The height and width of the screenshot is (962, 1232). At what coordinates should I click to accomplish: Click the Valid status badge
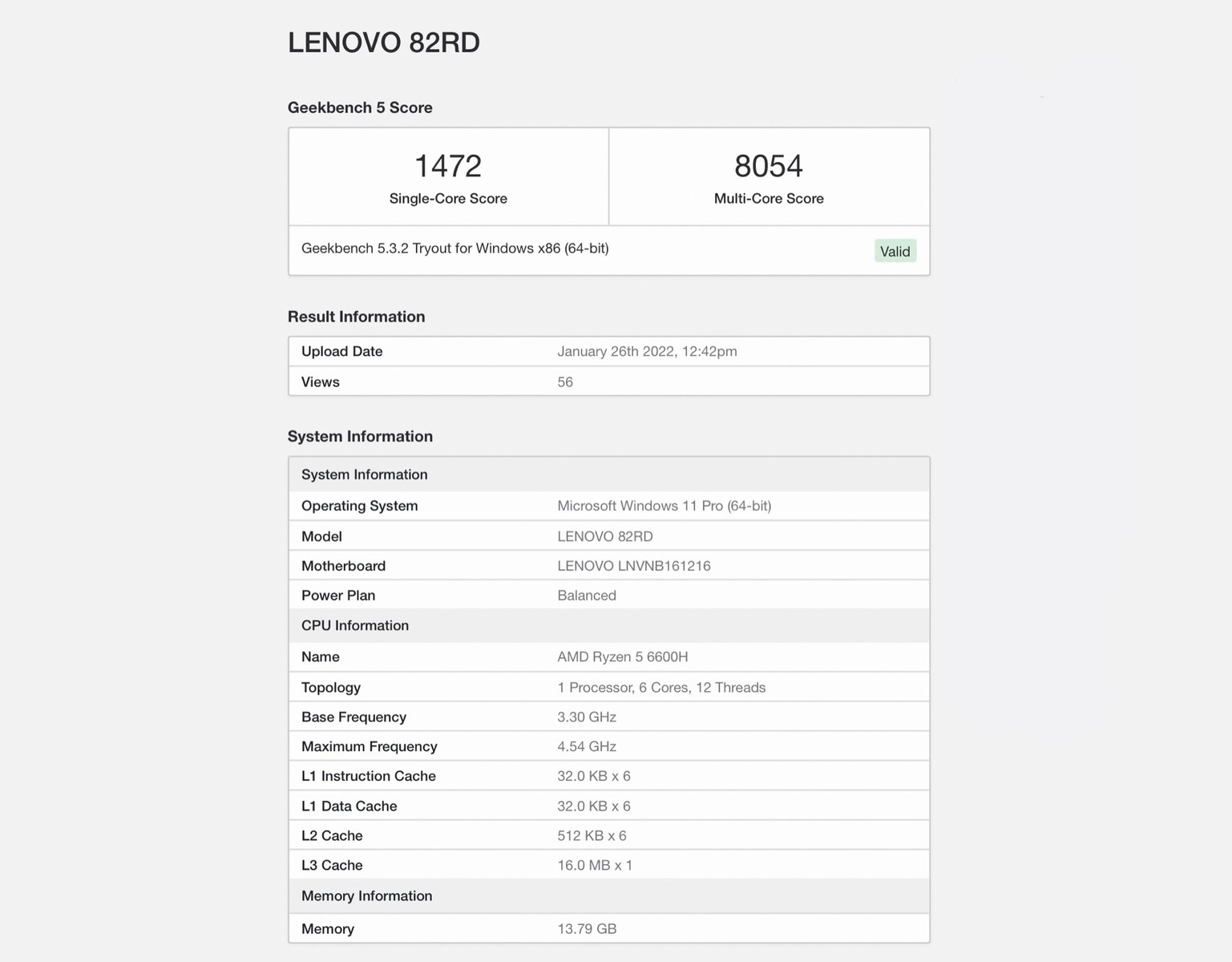tap(895, 251)
